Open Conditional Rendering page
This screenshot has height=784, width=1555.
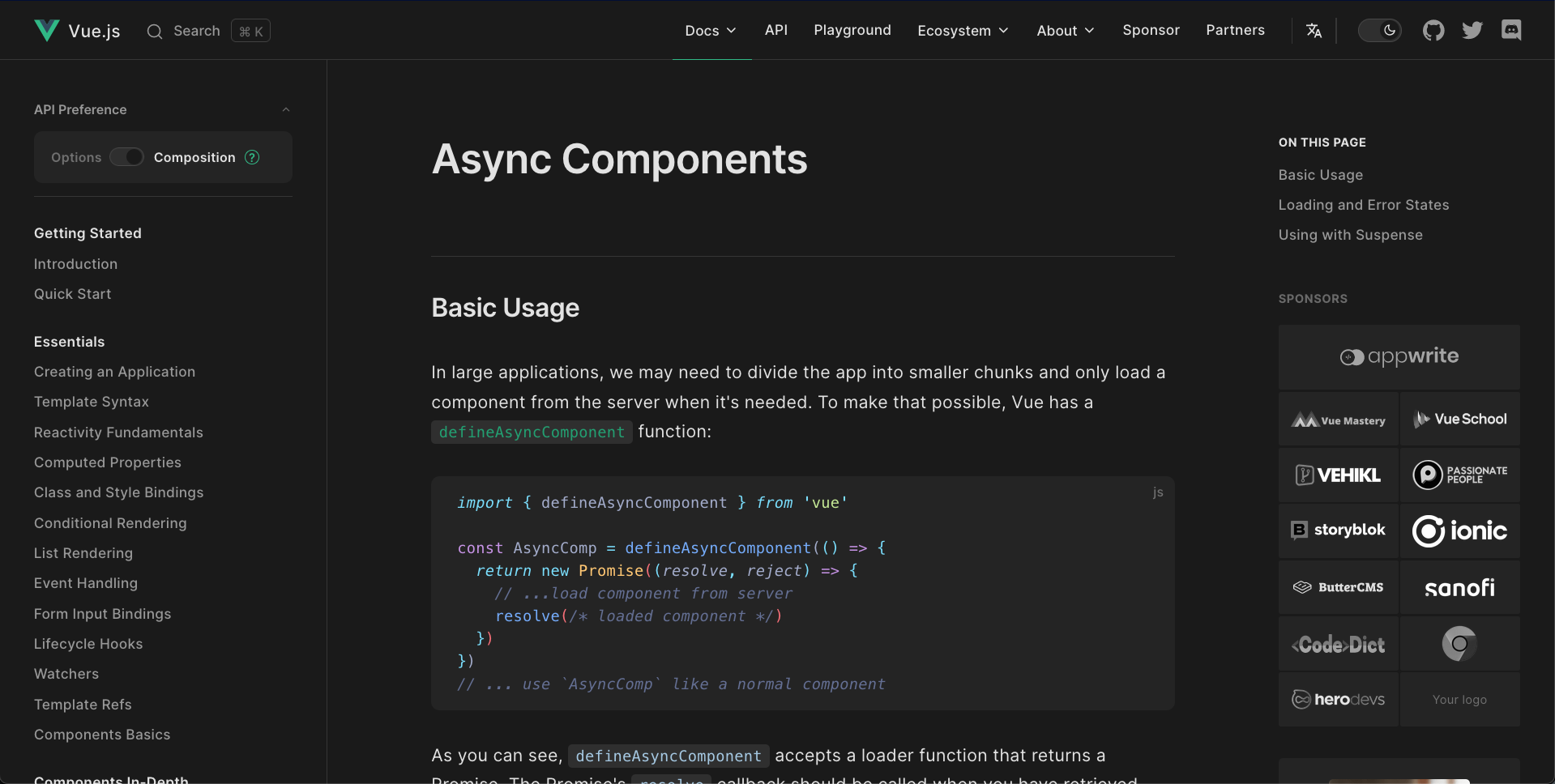[110, 523]
